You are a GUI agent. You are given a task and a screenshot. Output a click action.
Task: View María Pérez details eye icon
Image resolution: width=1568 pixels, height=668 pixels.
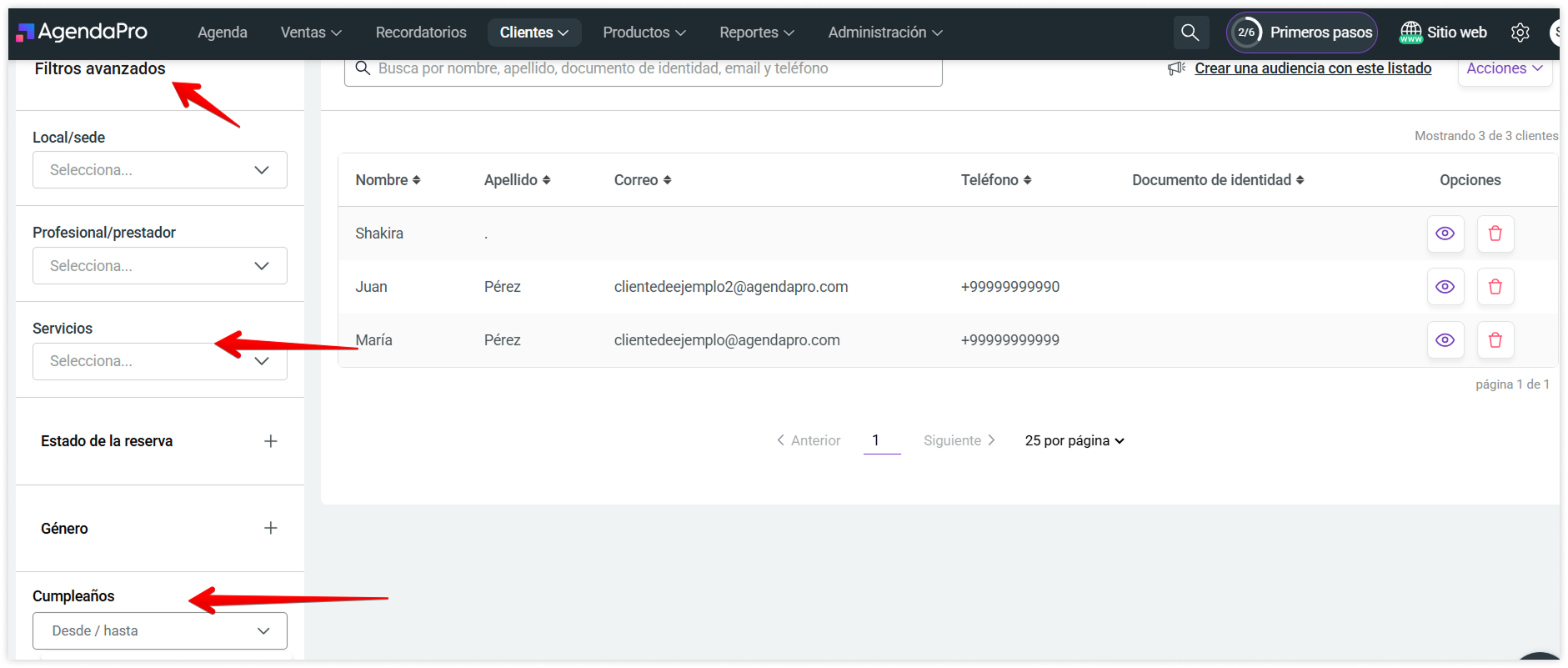tap(1445, 340)
